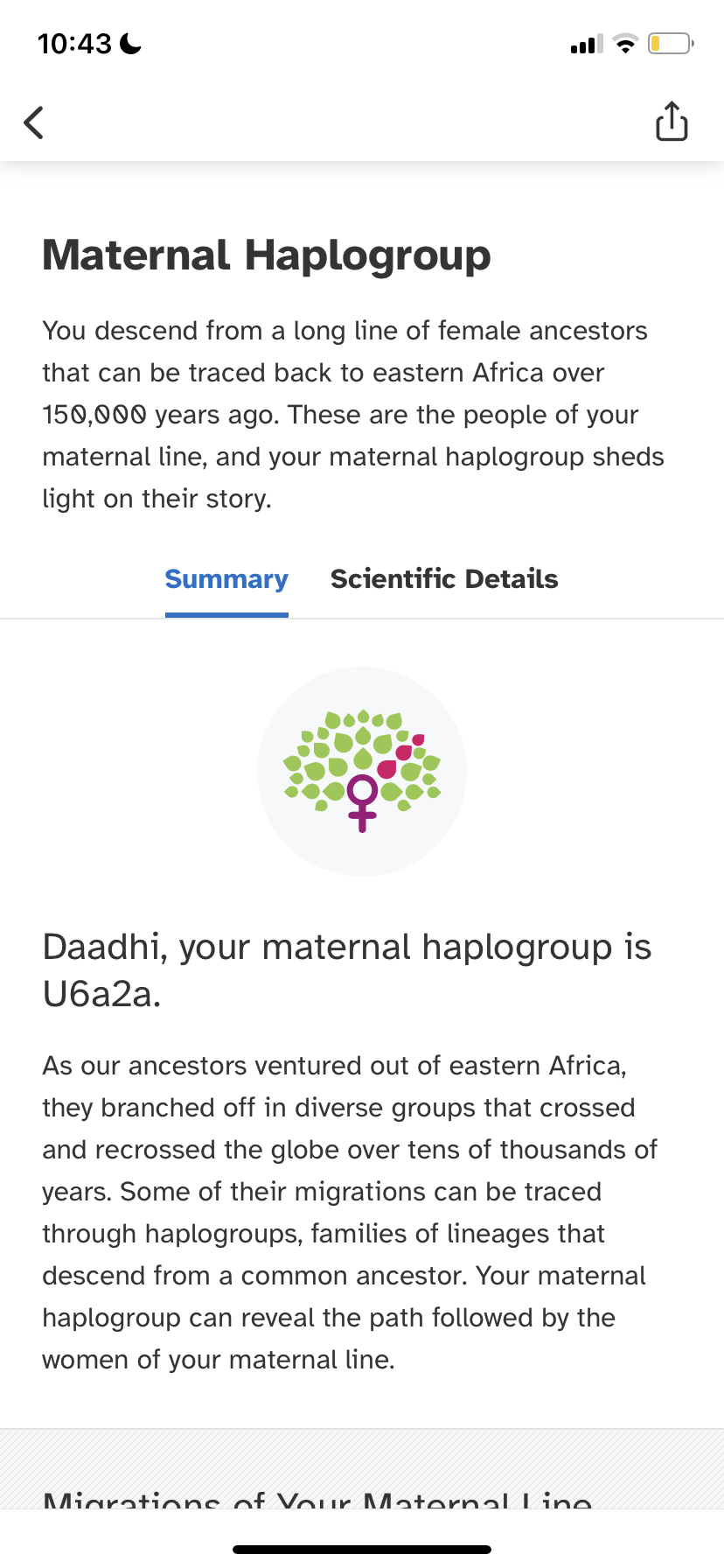Tap the pink leaves in the tree graphic
Image resolution: width=724 pixels, height=1568 pixels.
click(401, 756)
